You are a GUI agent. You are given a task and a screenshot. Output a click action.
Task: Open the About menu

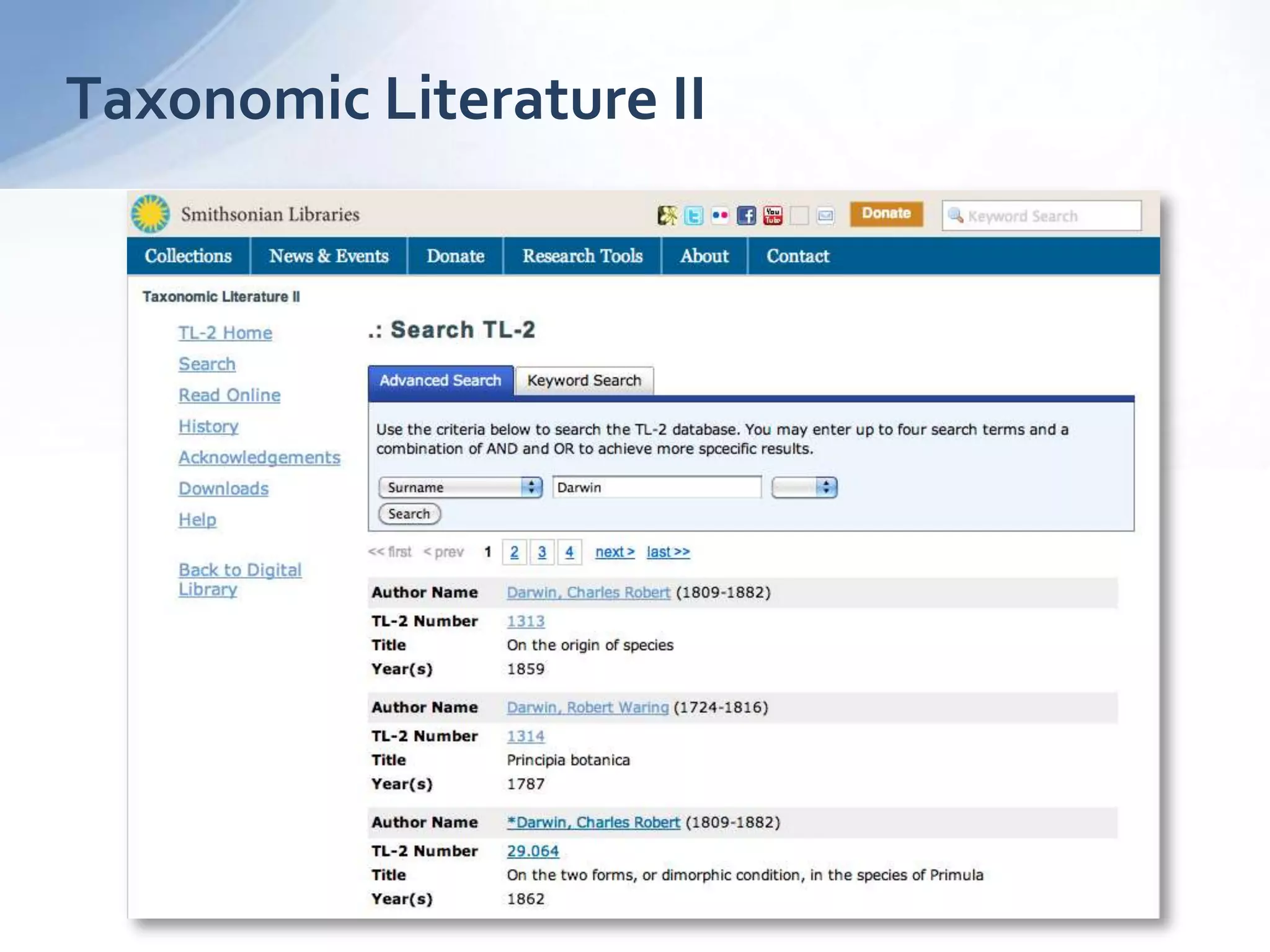point(704,256)
